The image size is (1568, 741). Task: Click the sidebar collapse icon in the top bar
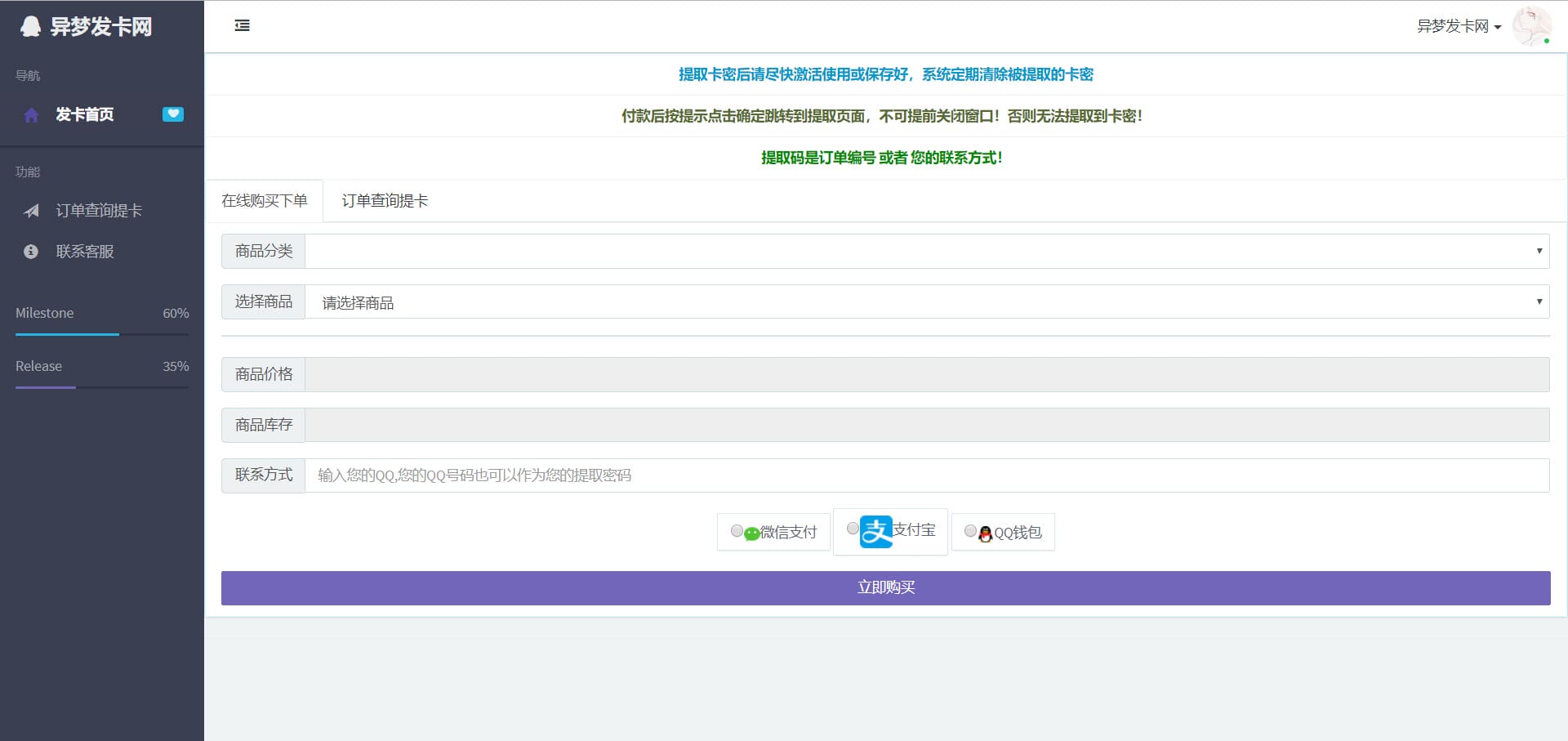[x=242, y=25]
